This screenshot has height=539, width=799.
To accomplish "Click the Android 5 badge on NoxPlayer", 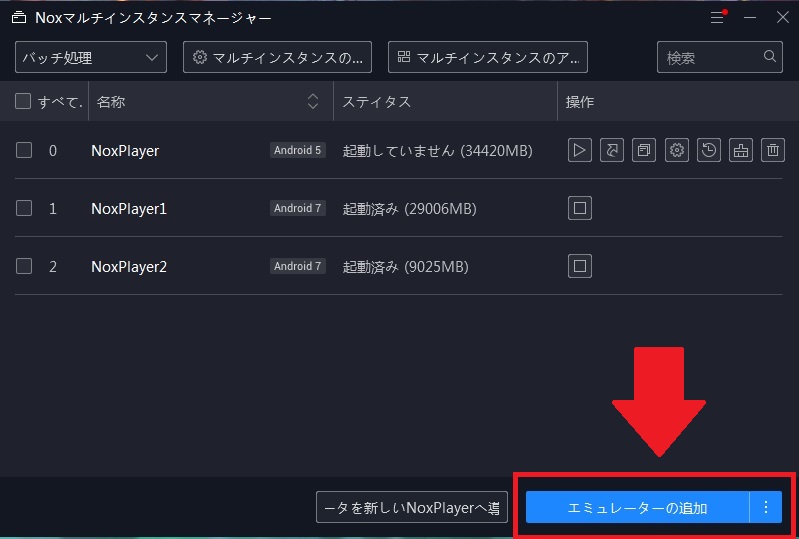I will (x=298, y=150).
